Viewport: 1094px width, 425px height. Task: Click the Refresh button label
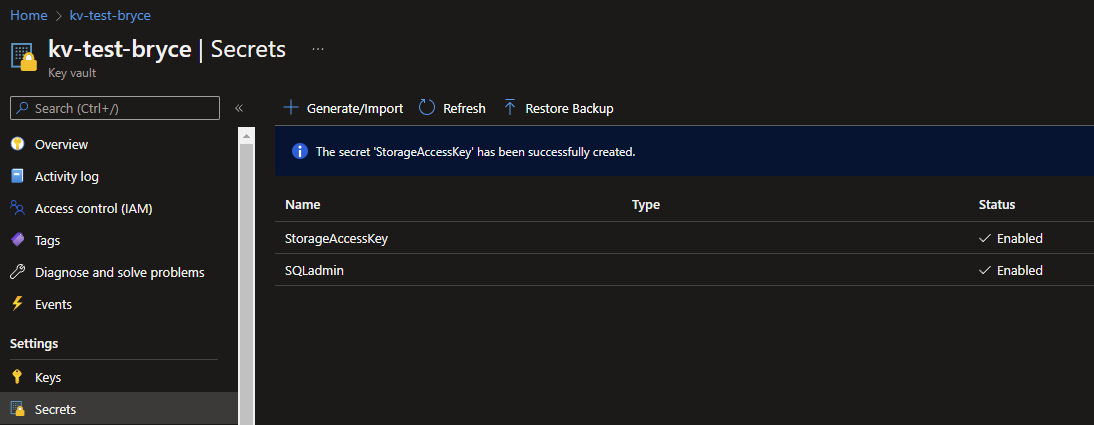pos(464,108)
